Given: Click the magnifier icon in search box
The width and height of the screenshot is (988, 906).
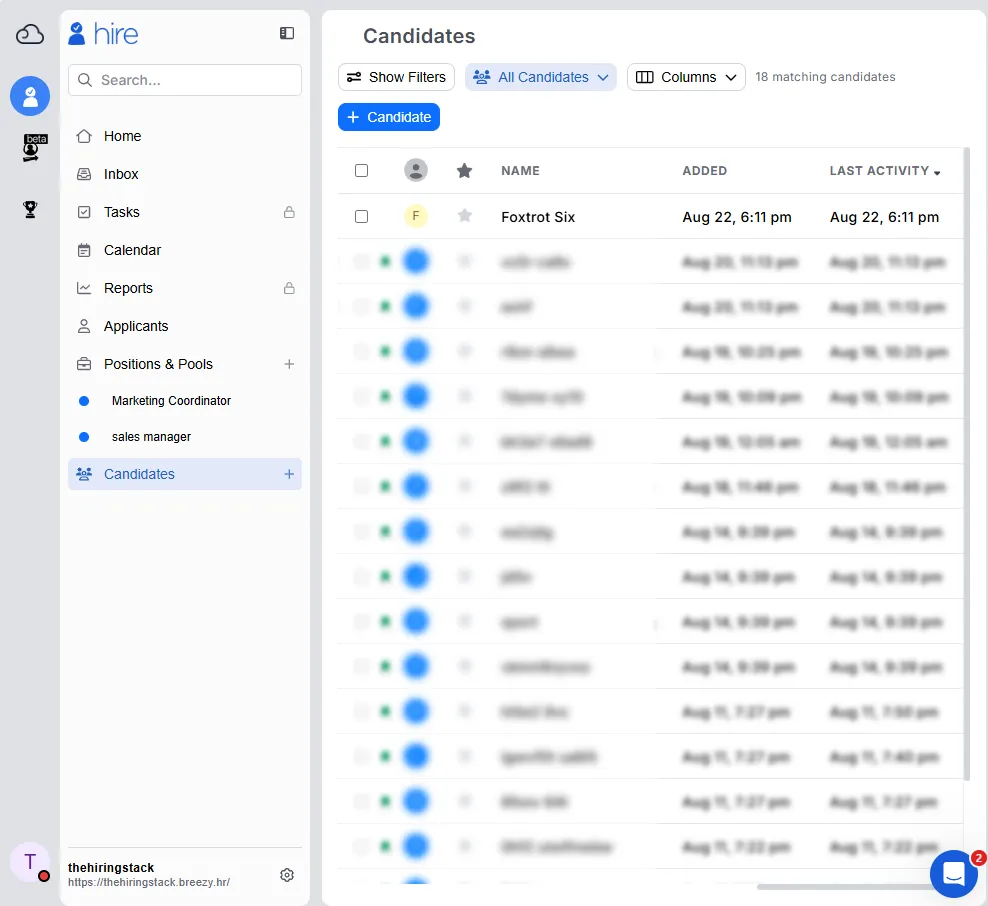Looking at the screenshot, I should coord(84,80).
